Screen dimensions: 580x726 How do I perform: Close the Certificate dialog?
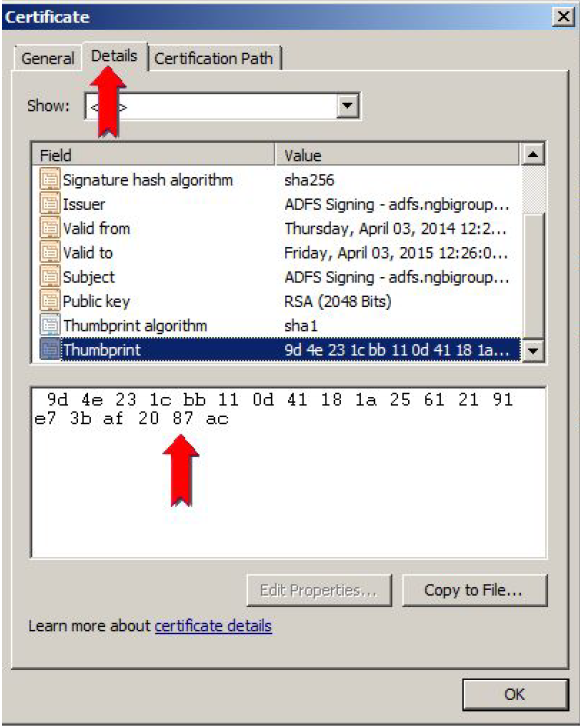point(563,17)
